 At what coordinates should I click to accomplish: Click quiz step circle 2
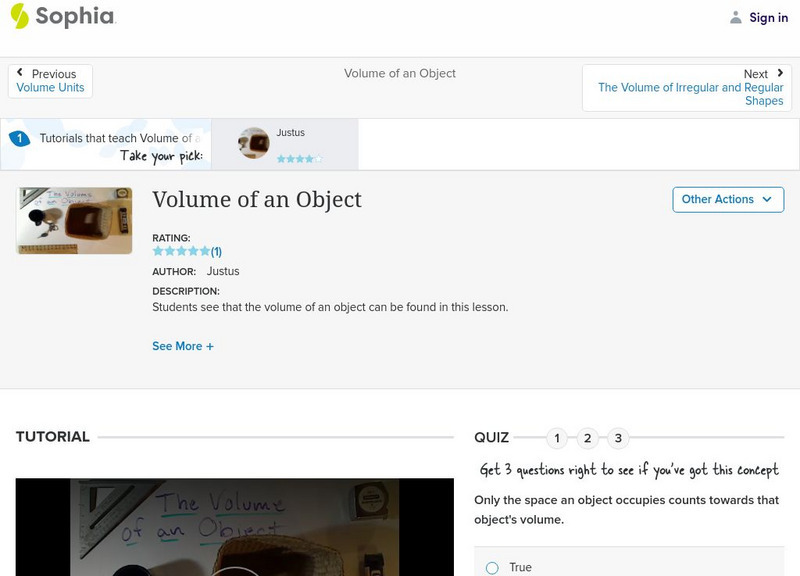pyautogui.click(x=588, y=437)
